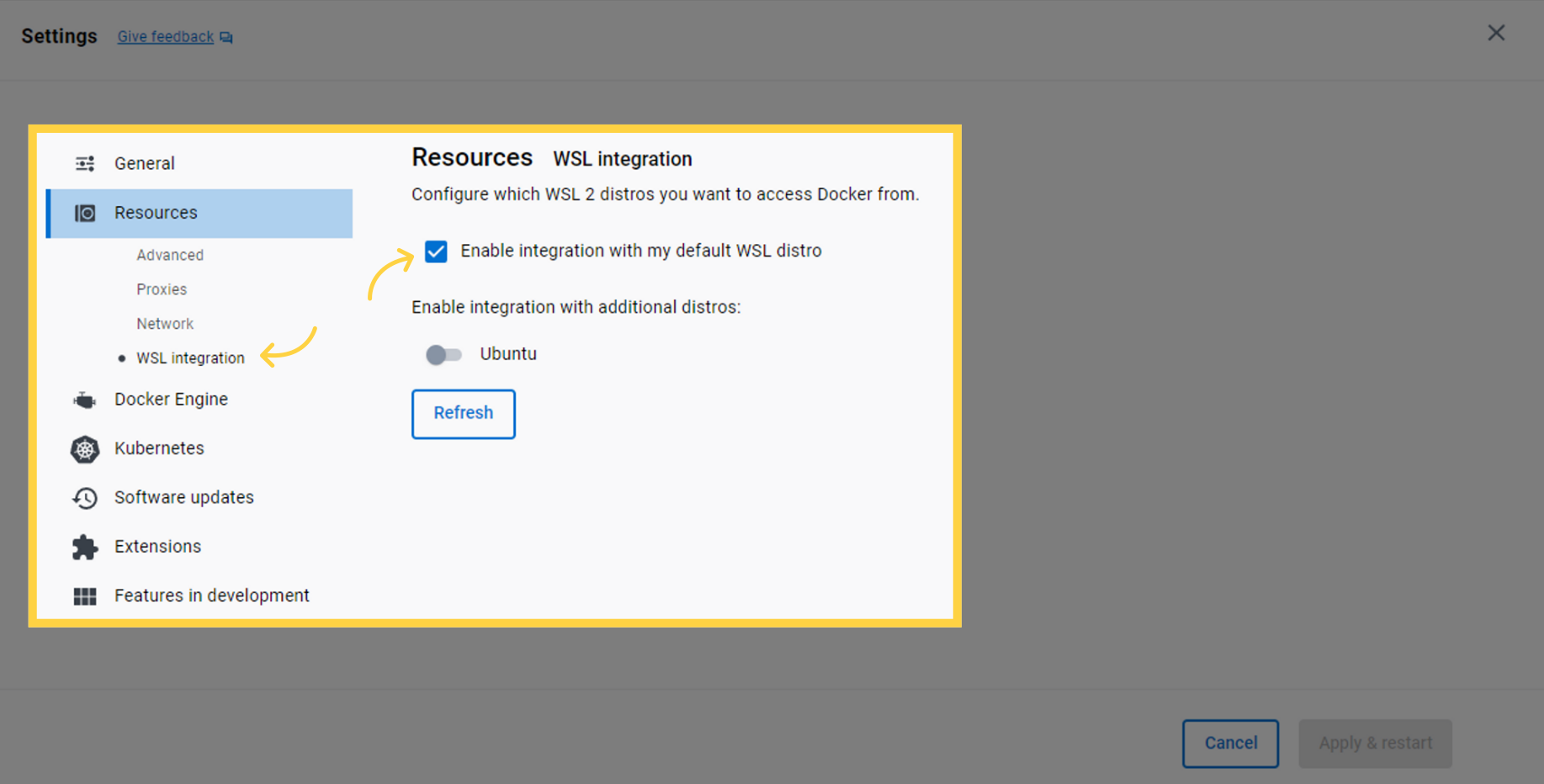Image resolution: width=1544 pixels, height=784 pixels.
Task: Click 'Configure which WSL 2 distros' description text
Action: [x=665, y=194]
